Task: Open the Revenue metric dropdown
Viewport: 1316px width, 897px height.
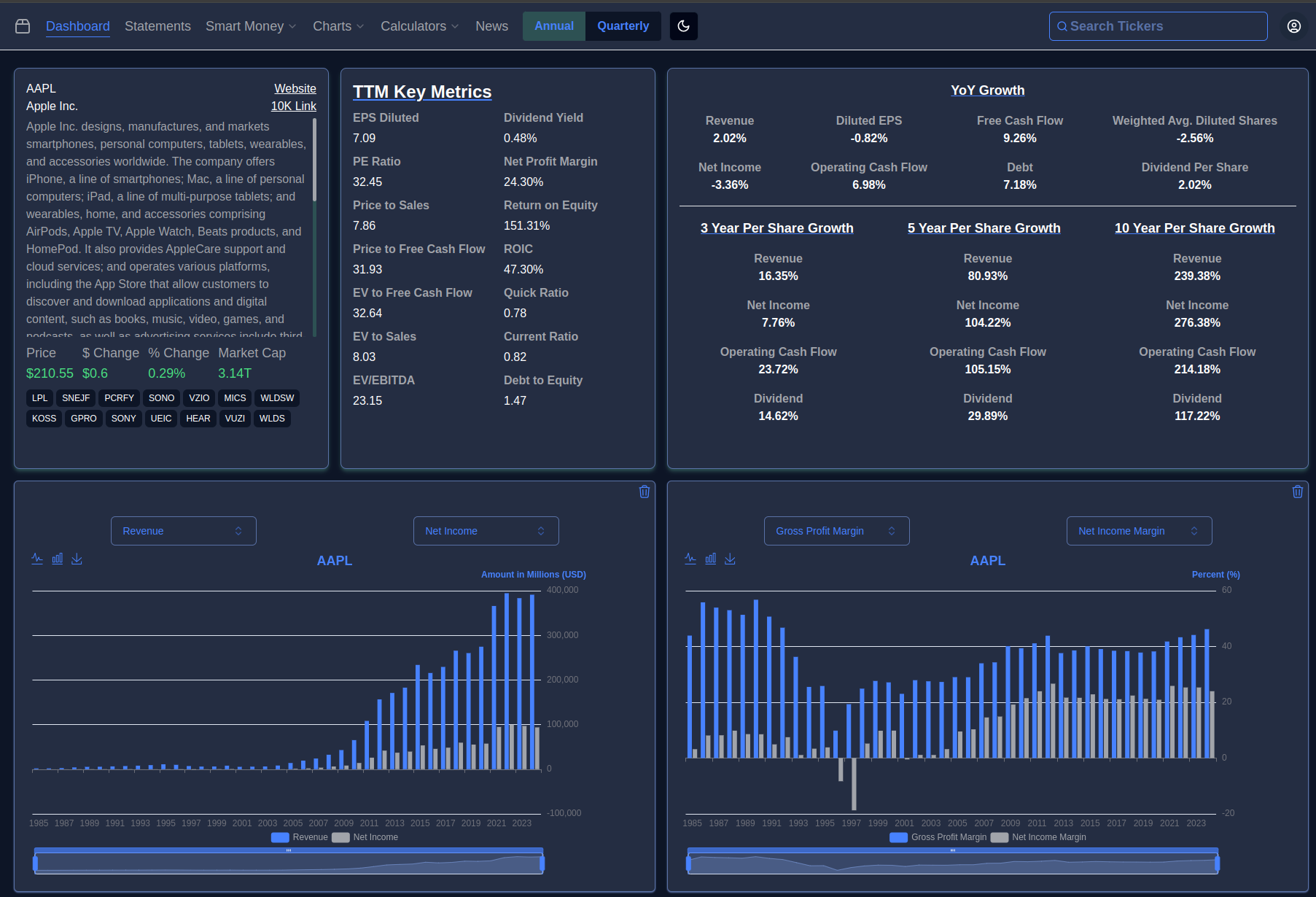Action: [x=183, y=531]
